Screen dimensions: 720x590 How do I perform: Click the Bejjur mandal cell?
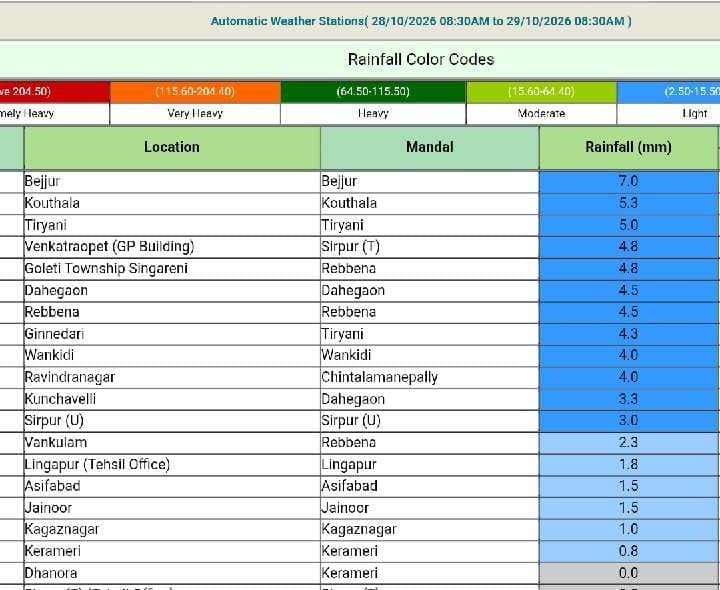tap(430, 181)
